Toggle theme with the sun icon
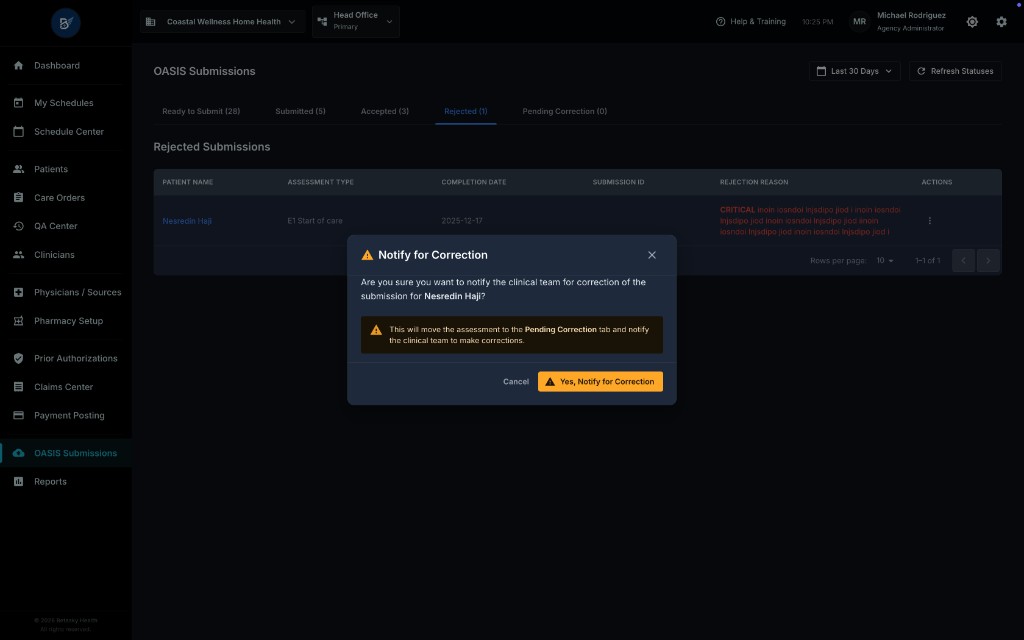1024x640 pixels. (x=972, y=22)
